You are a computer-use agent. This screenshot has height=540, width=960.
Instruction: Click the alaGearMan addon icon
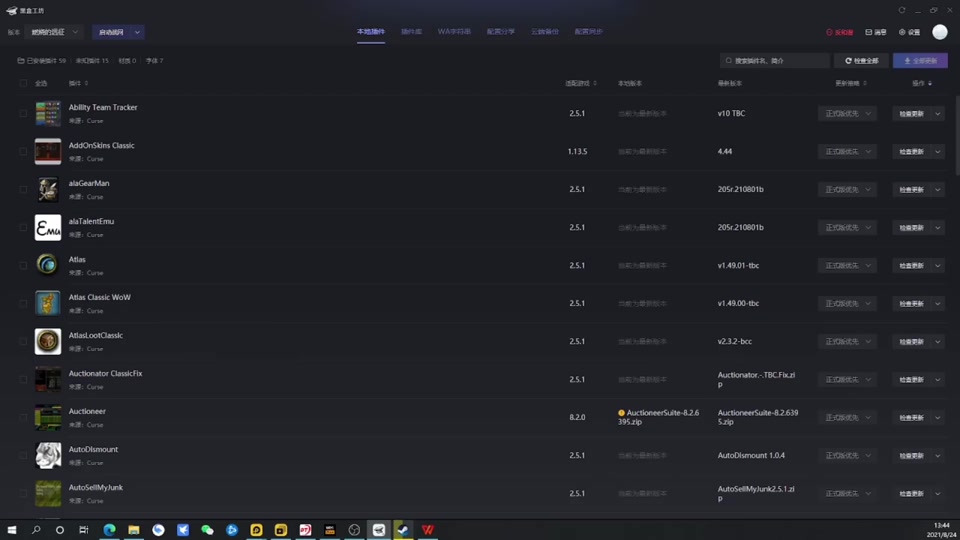click(x=48, y=189)
